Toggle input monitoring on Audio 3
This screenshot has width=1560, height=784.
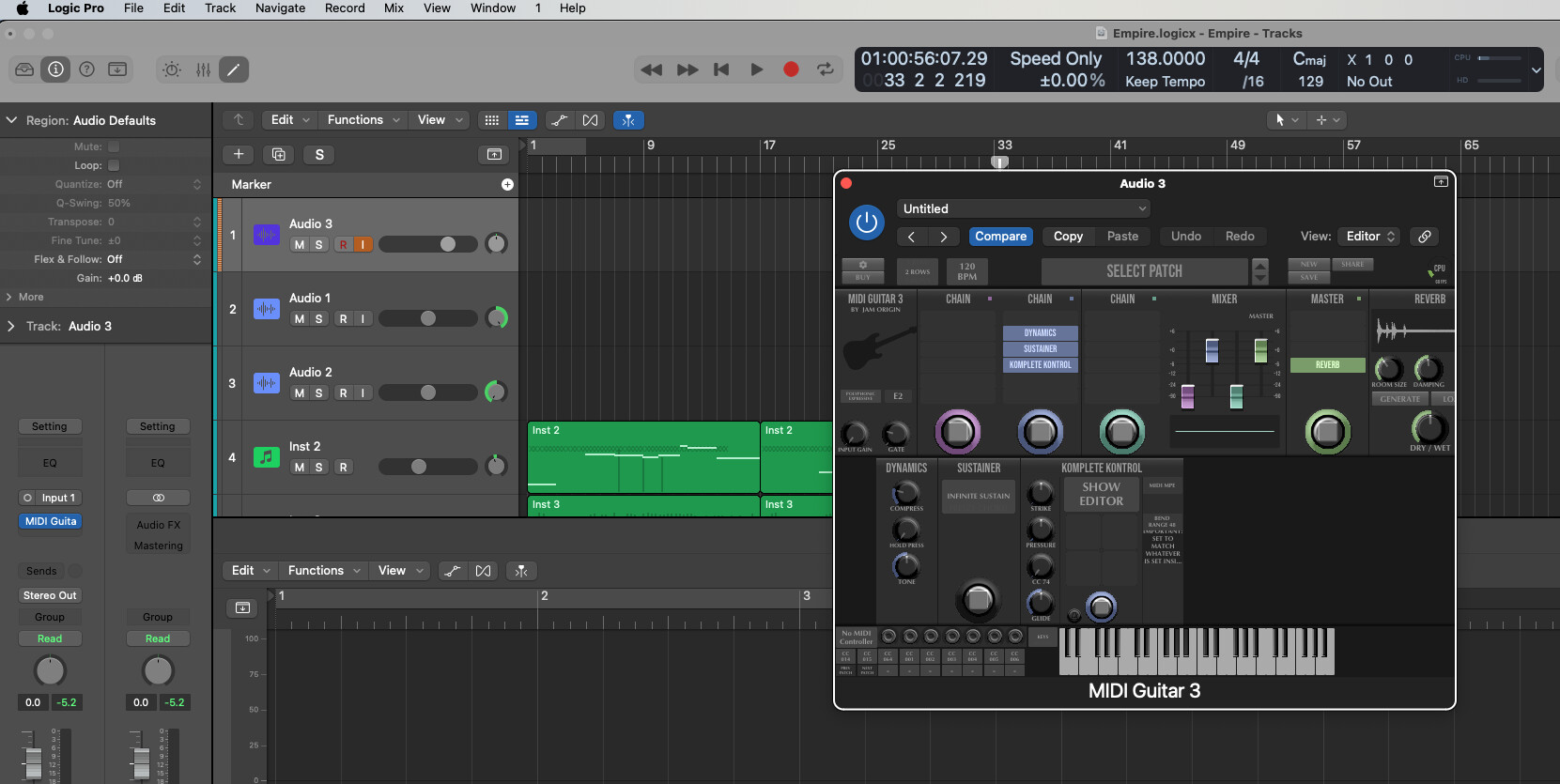point(363,245)
